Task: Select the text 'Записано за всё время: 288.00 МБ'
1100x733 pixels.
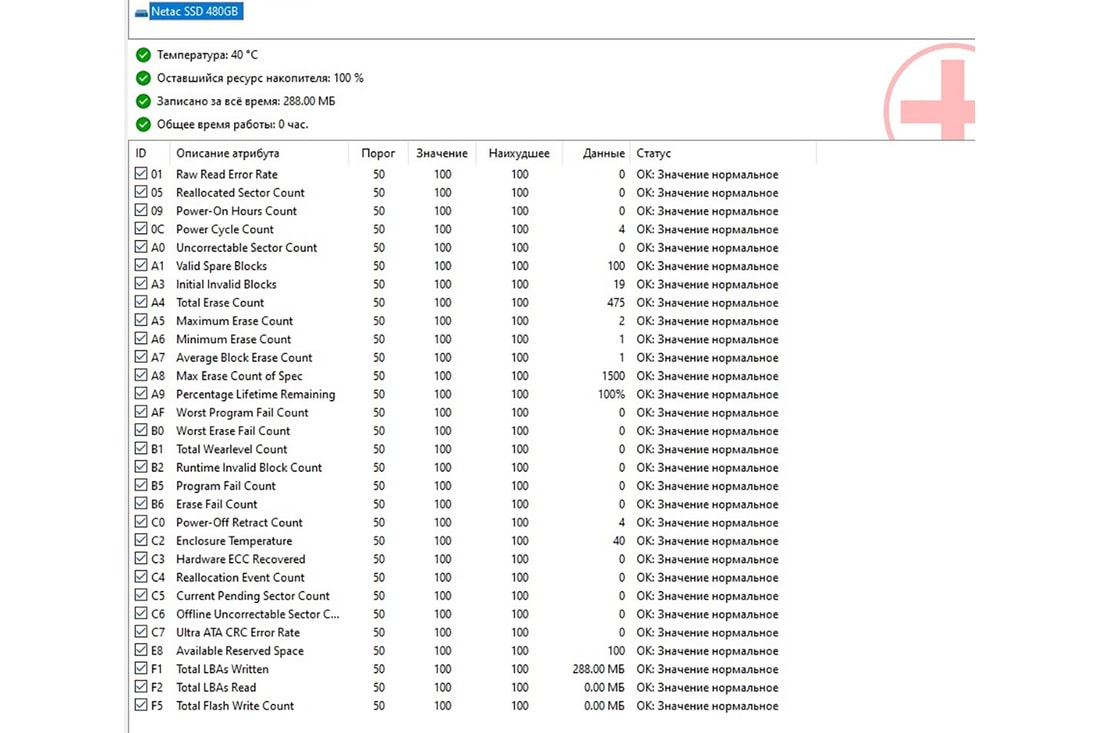Action: [x=246, y=101]
